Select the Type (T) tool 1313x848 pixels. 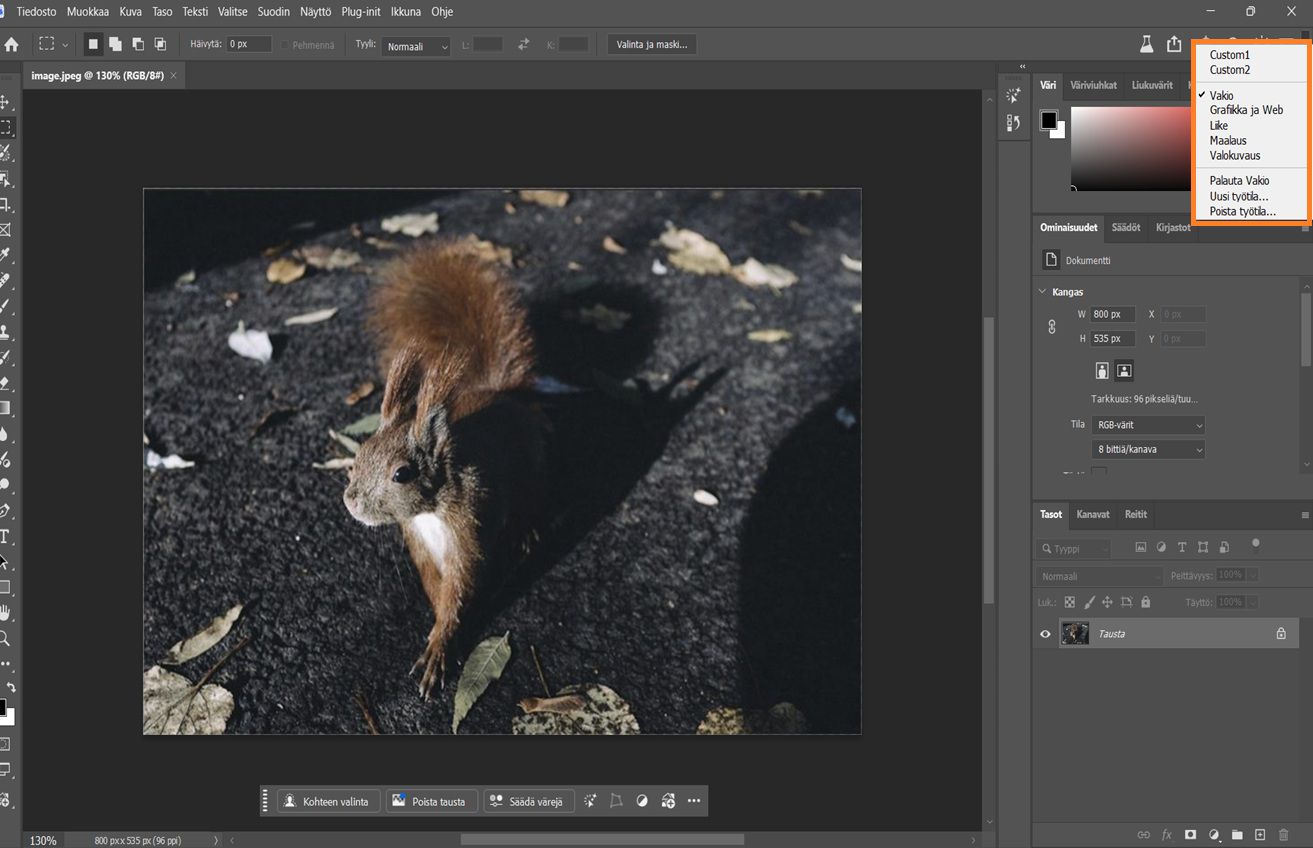pyautogui.click(x=5, y=536)
